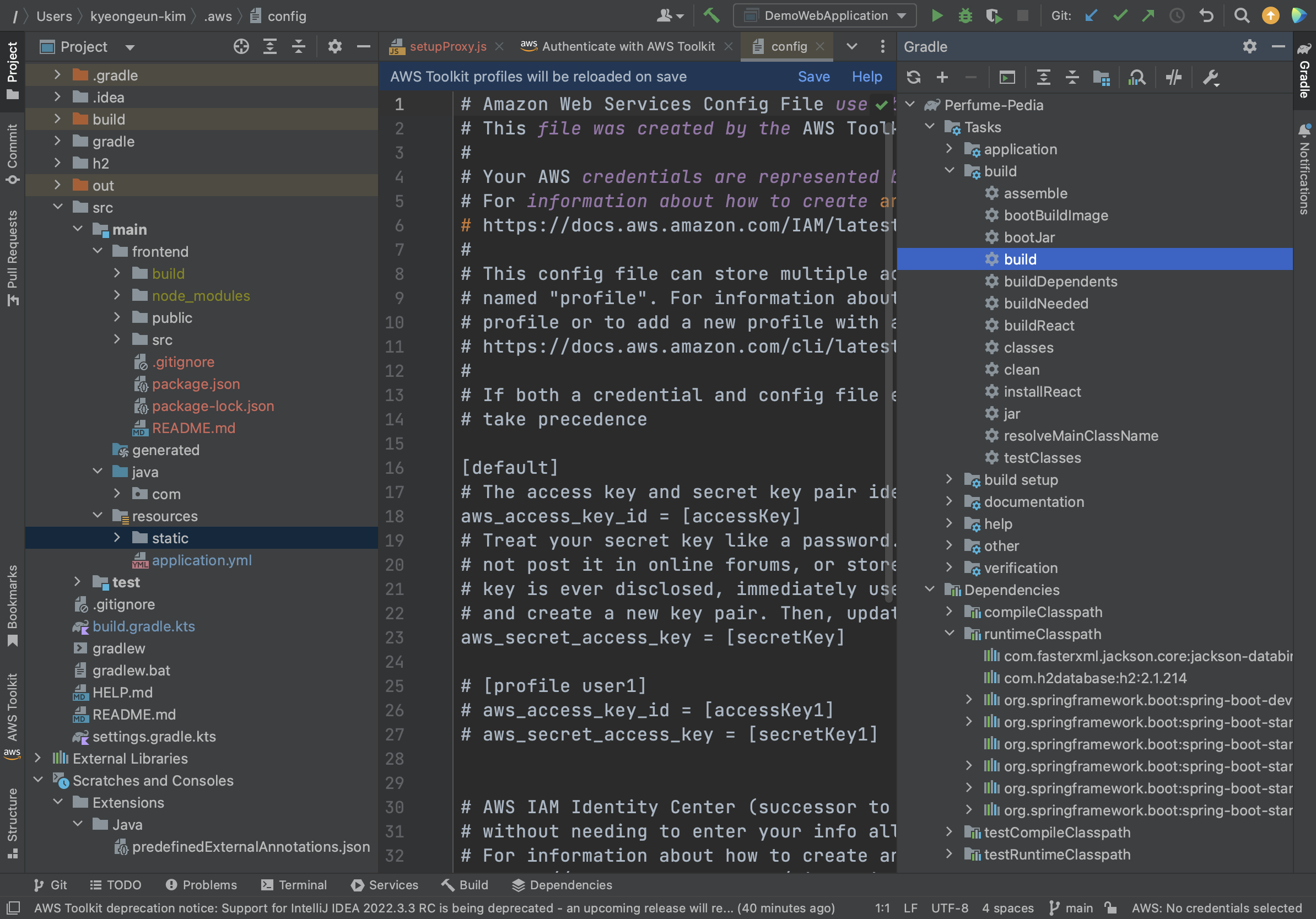1316x919 pixels.
Task: Click Execute Gradle Task icon
Action: pos(1007,77)
